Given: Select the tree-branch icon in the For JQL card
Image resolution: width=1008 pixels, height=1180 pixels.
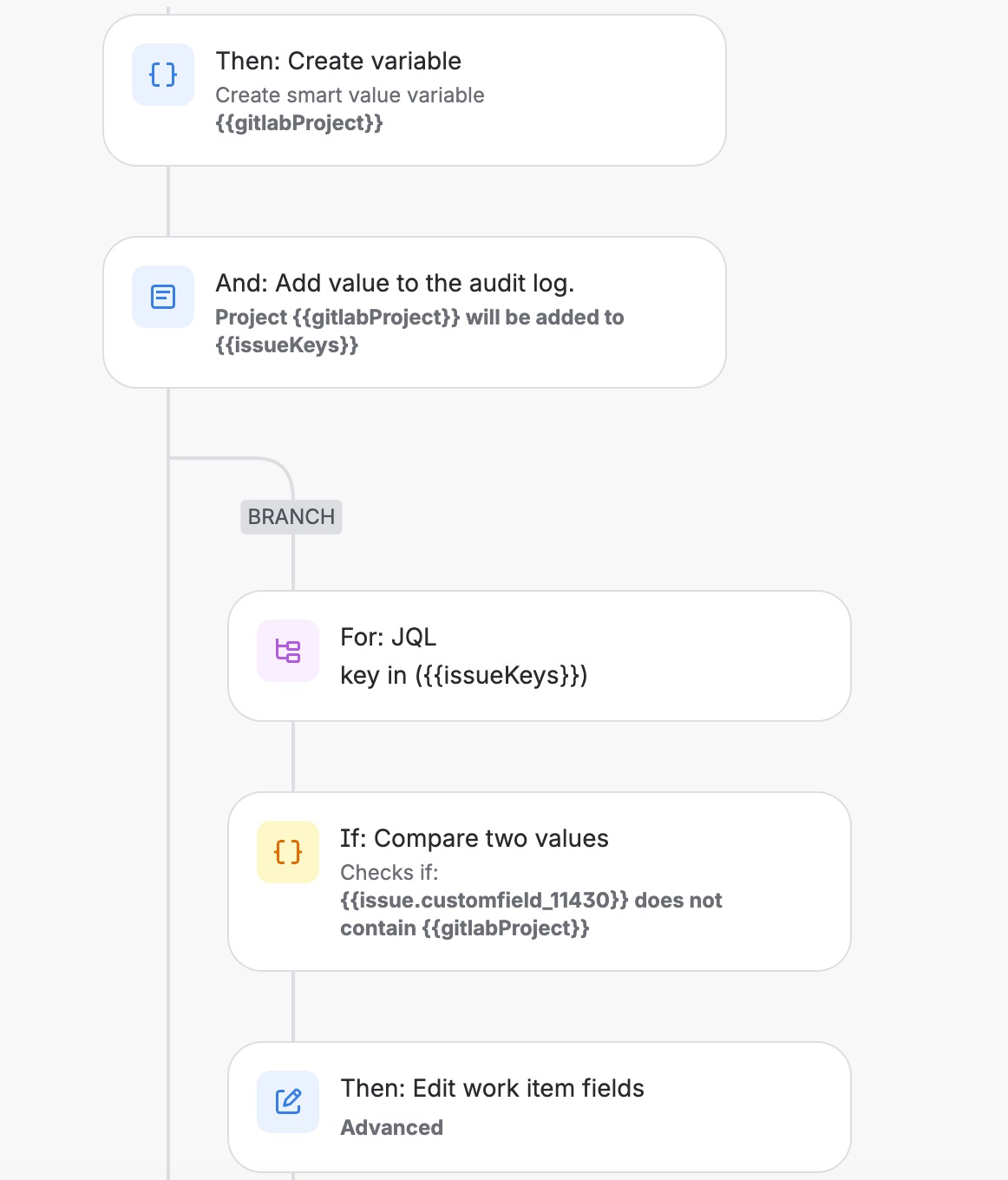Looking at the screenshot, I should (x=288, y=651).
